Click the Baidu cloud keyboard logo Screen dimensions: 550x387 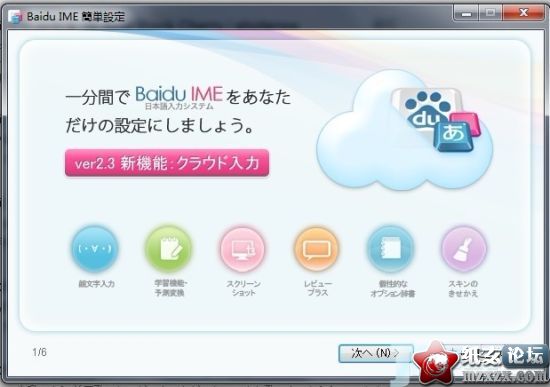(404, 130)
